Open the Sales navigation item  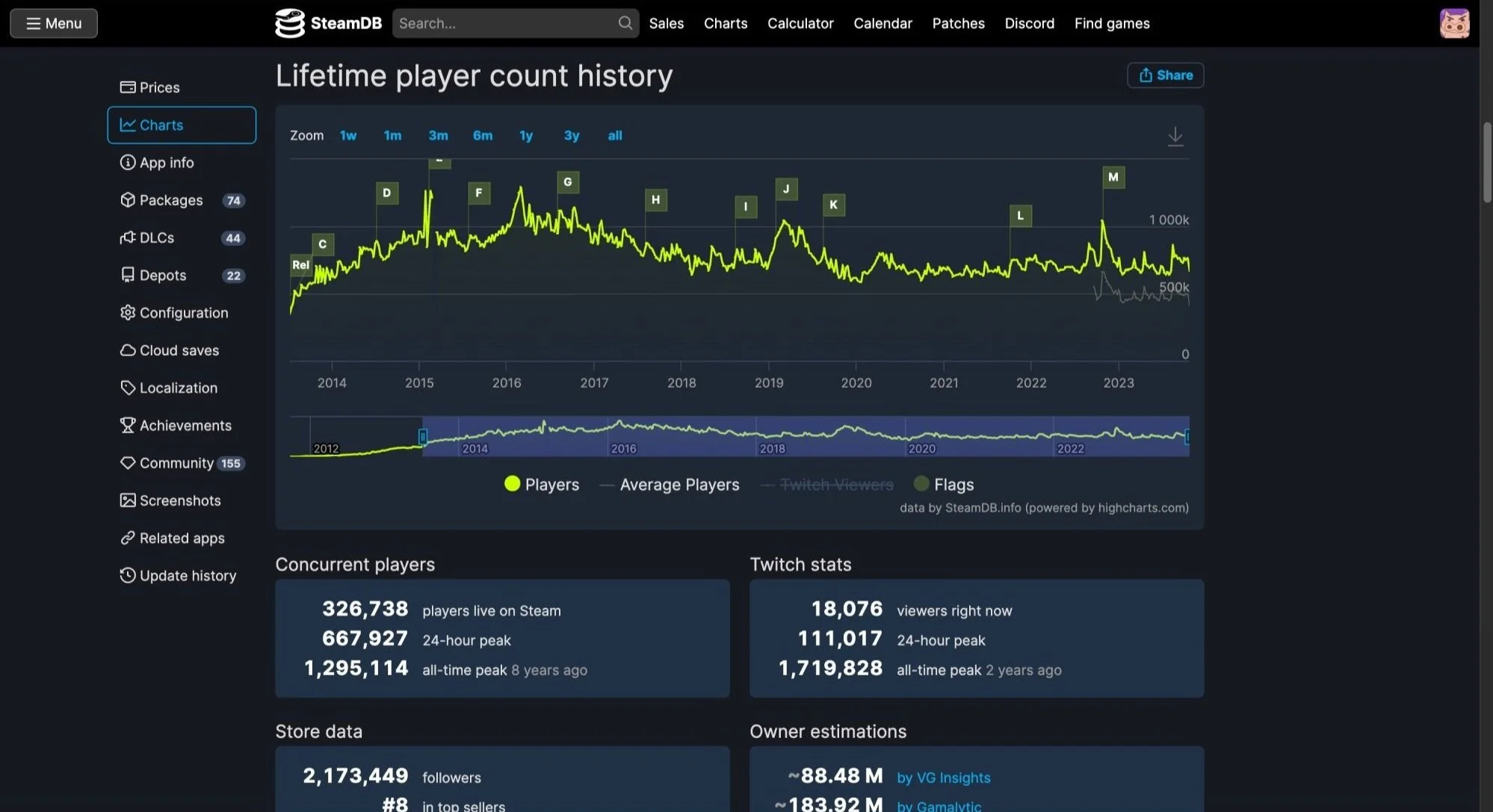[666, 23]
